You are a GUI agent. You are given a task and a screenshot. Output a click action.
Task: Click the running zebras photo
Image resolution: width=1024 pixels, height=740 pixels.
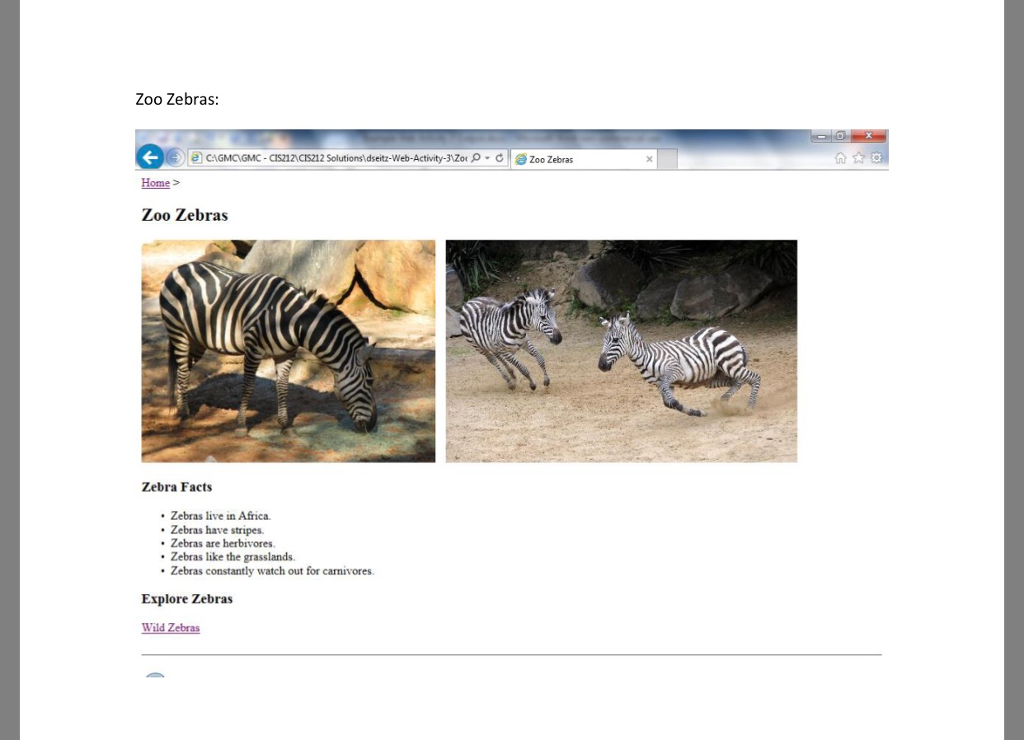(620, 350)
